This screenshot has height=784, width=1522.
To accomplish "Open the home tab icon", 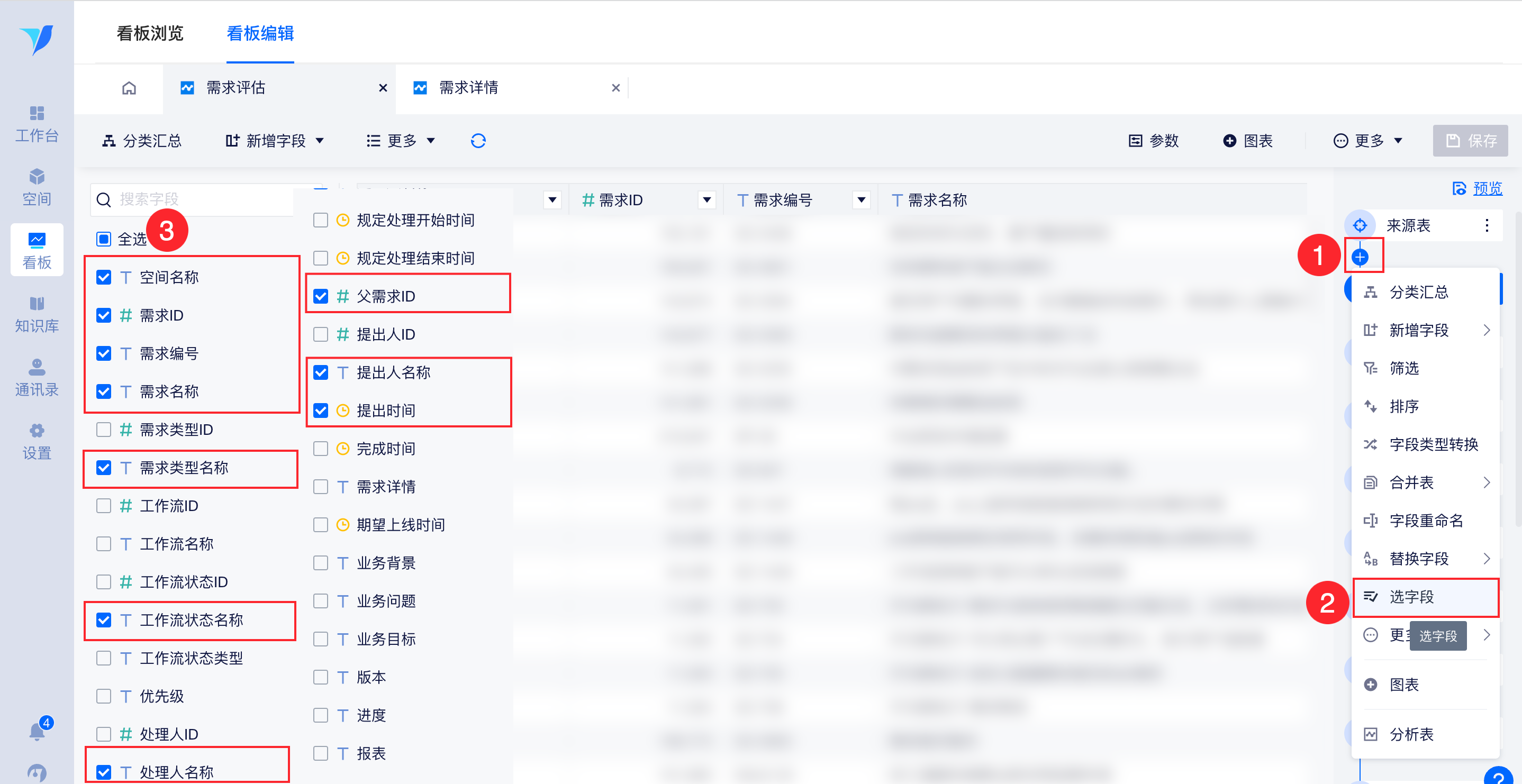I will (x=129, y=88).
